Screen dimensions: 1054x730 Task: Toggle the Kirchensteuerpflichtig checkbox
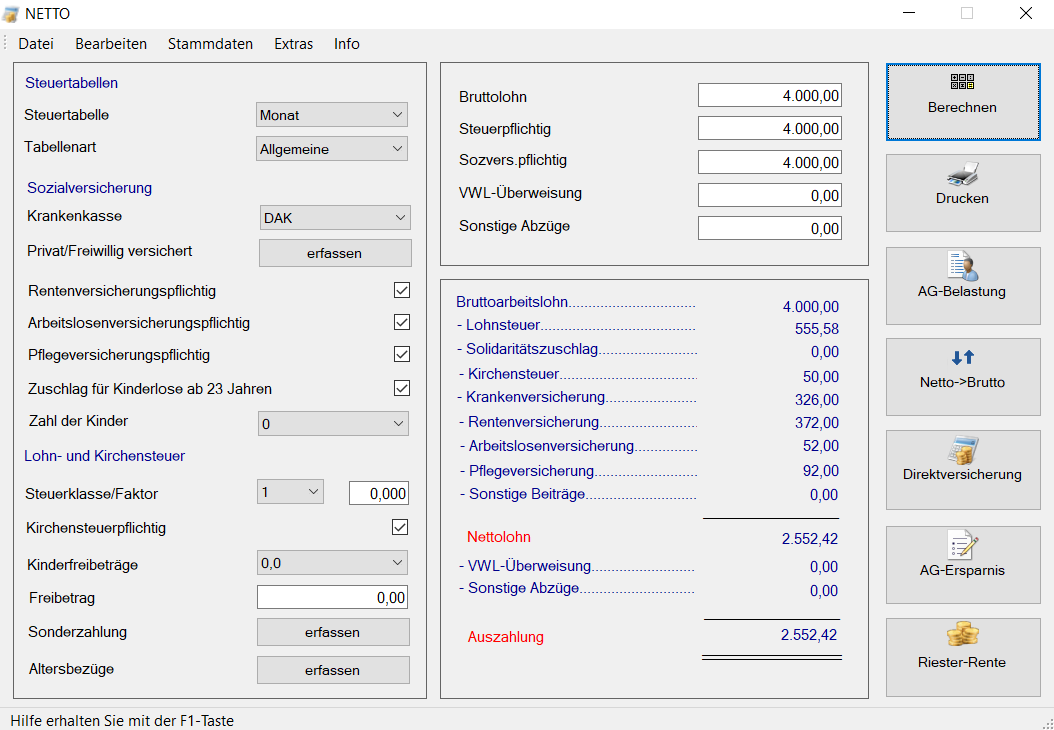click(x=401, y=527)
